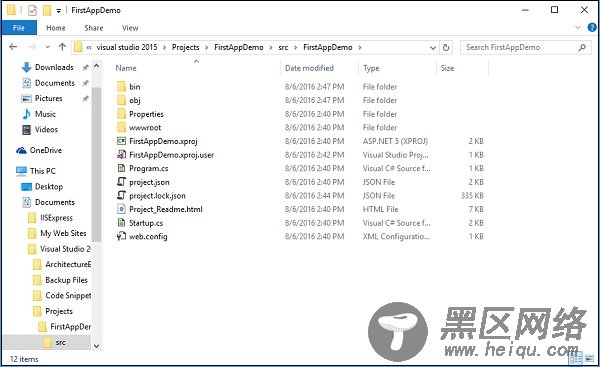Open the View ribbon tab
This screenshot has width=600, height=367.
click(130, 28)
